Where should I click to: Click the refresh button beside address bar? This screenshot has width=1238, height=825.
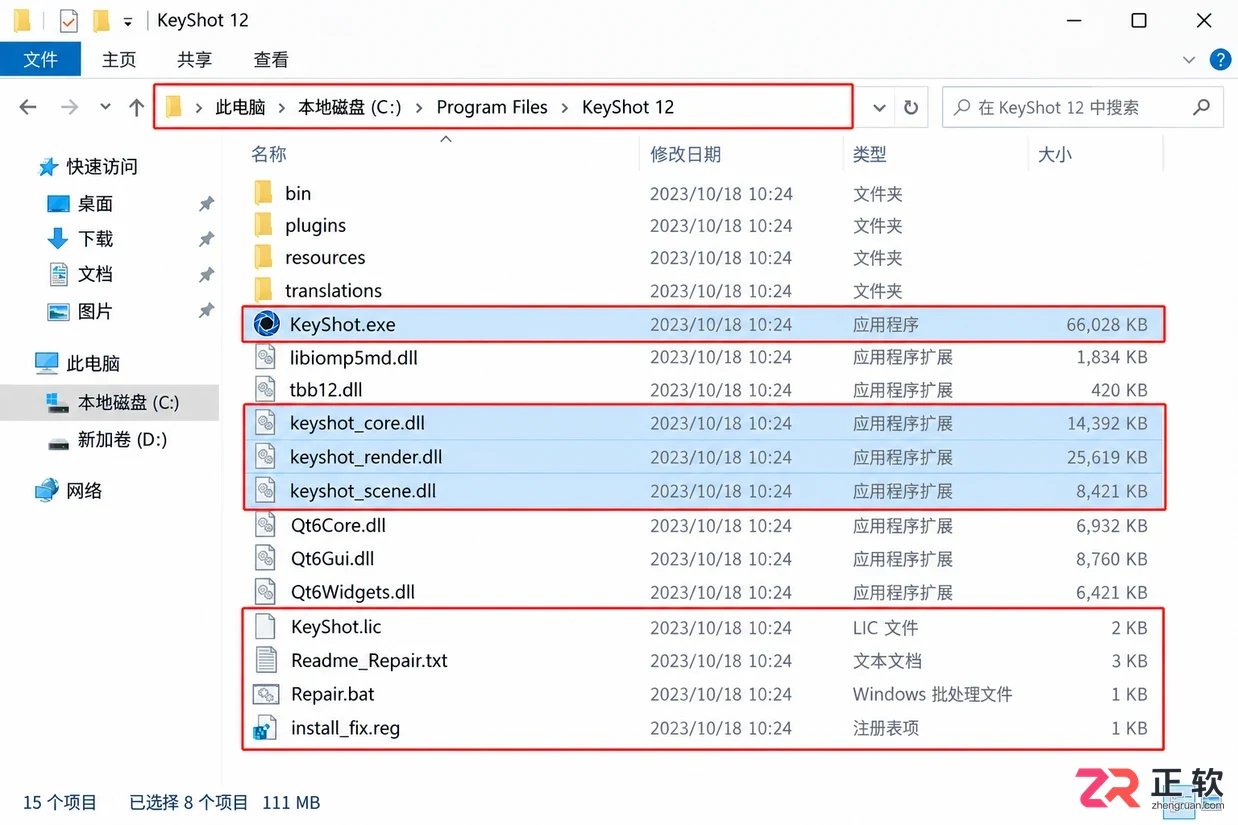(x=911, y=107)
